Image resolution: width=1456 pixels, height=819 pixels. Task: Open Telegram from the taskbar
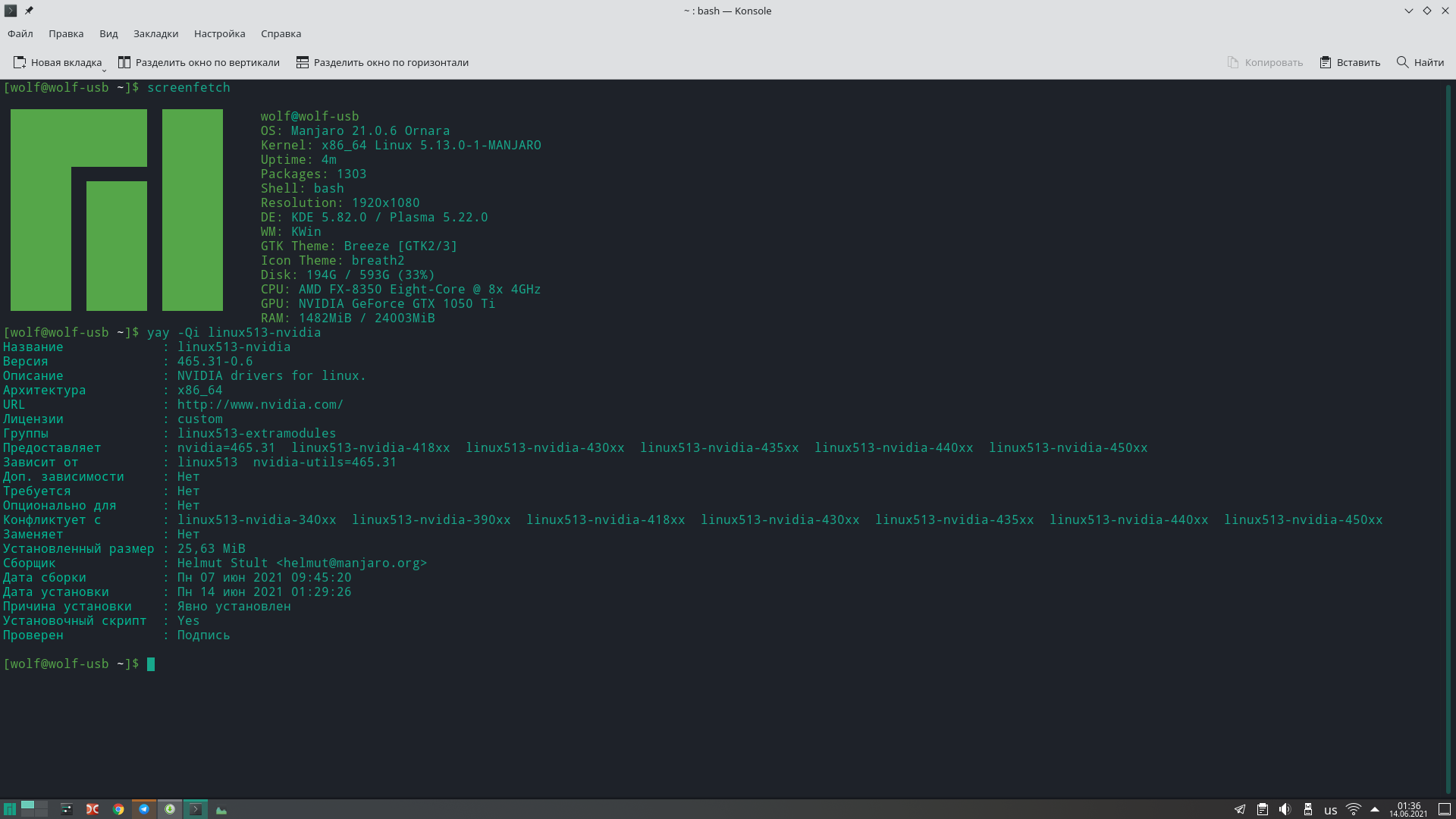coord(144,809)
